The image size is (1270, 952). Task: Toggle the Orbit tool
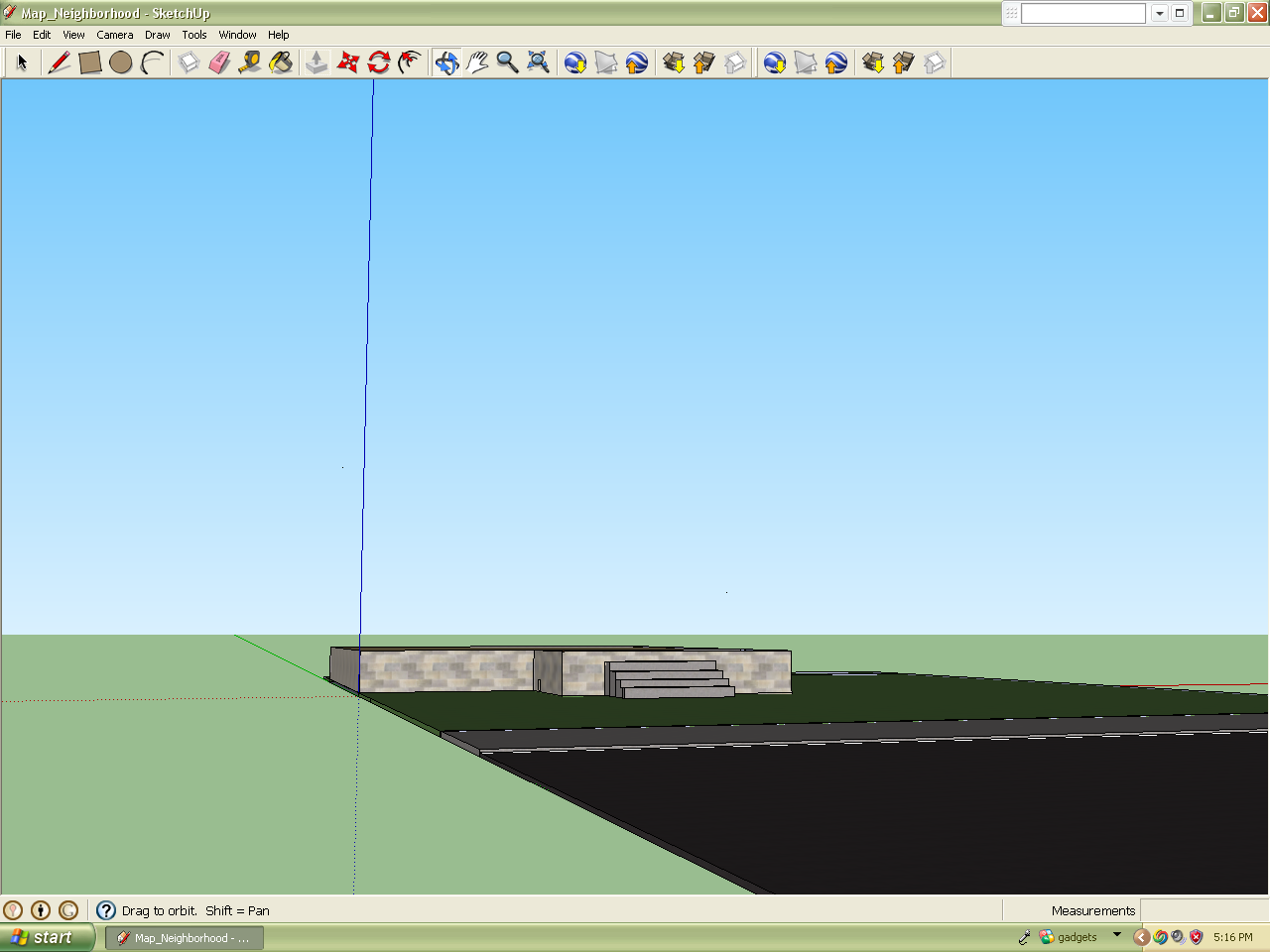click(x=446, y=62)
